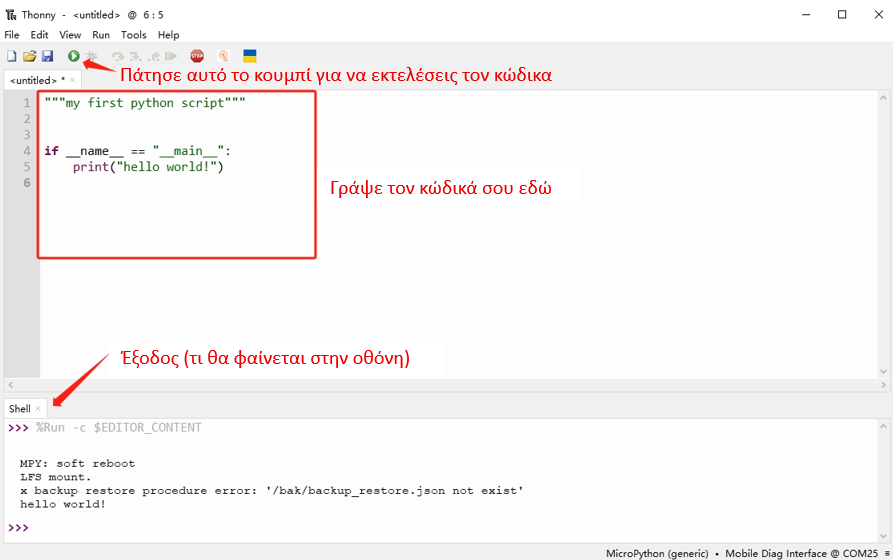Run the current script with green play button
This screenshot has height=560, width=893.
[x=73, y=56]
